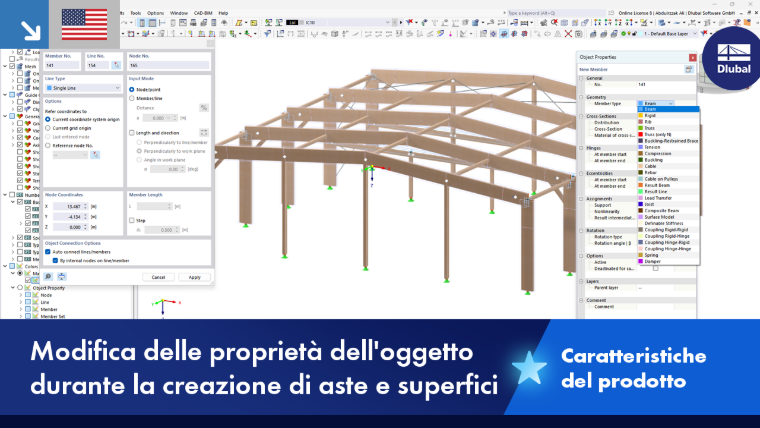This screenshot has width=760, height=428.
Task: Select the Member/line input mode radio
Action: (x=132, y=98)
